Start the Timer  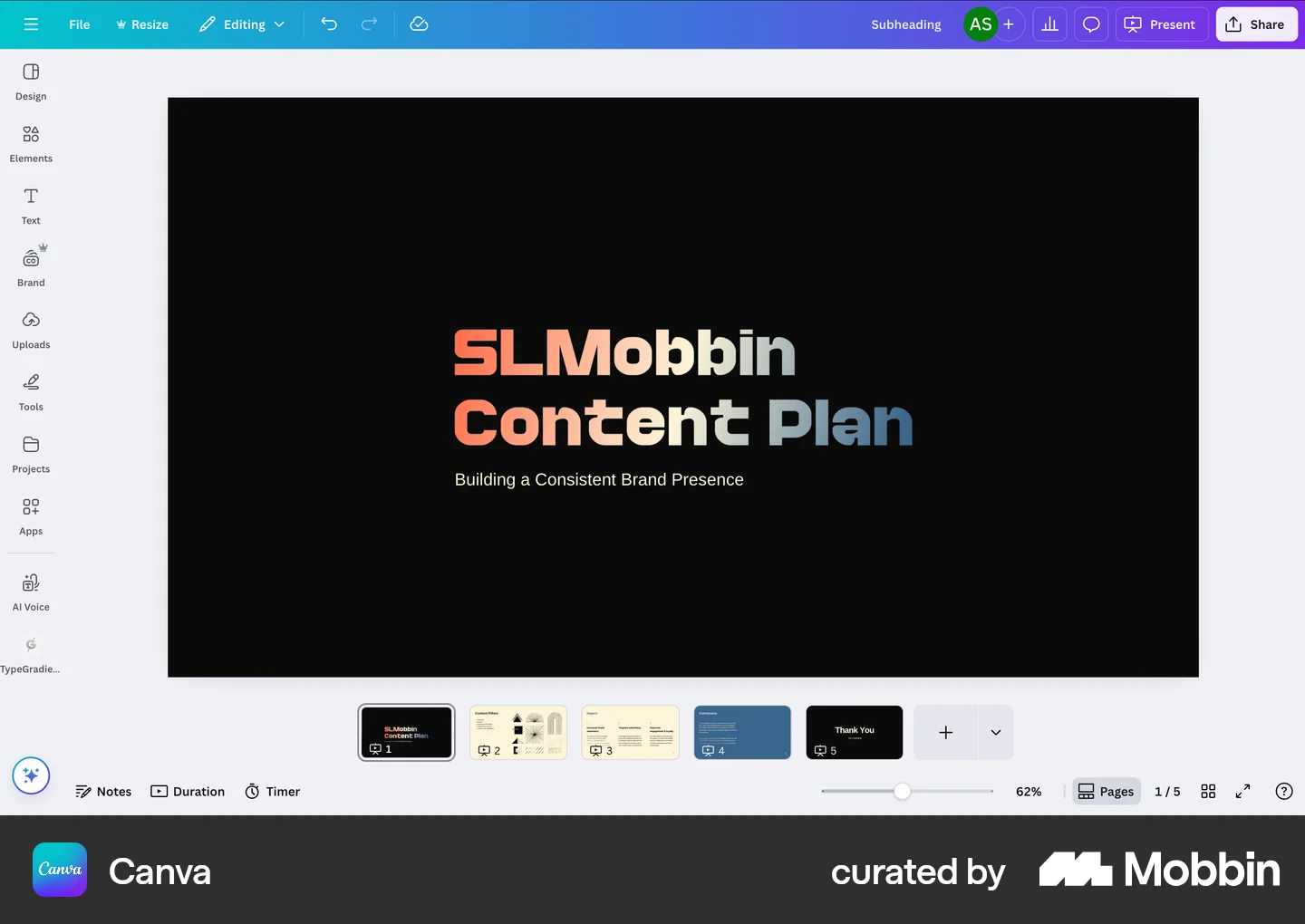click(x=272, y=792)
